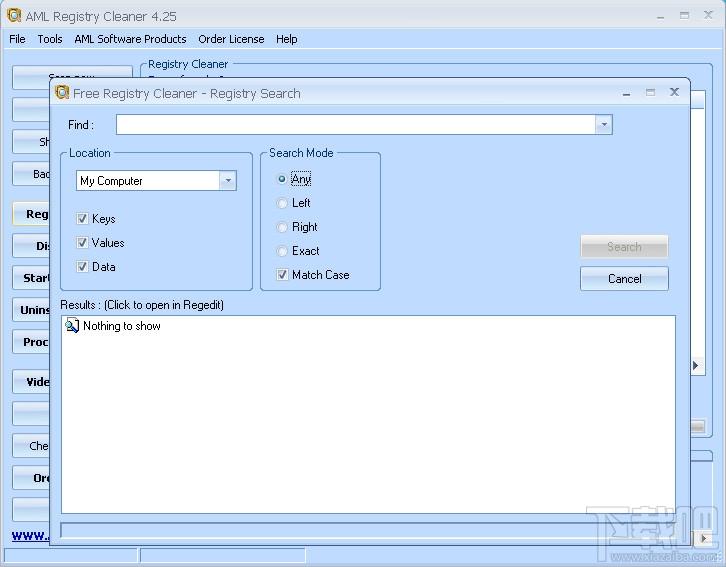Open the Find history dropdown arrow
Screen dimensions: 726x567
604,125
